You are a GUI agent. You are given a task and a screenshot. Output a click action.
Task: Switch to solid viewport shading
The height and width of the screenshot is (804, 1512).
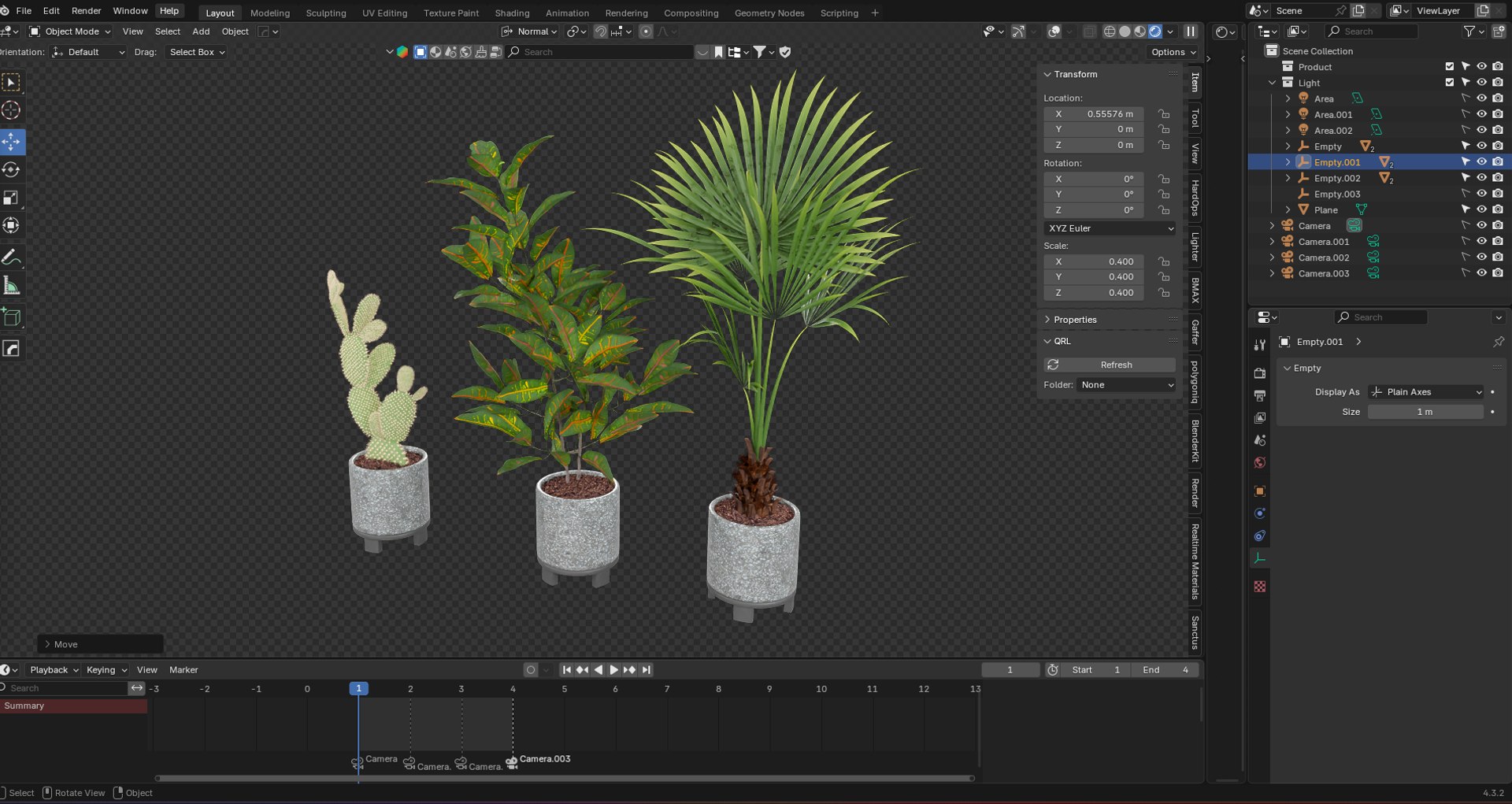pyautogui.click(x=1125, y=31)
